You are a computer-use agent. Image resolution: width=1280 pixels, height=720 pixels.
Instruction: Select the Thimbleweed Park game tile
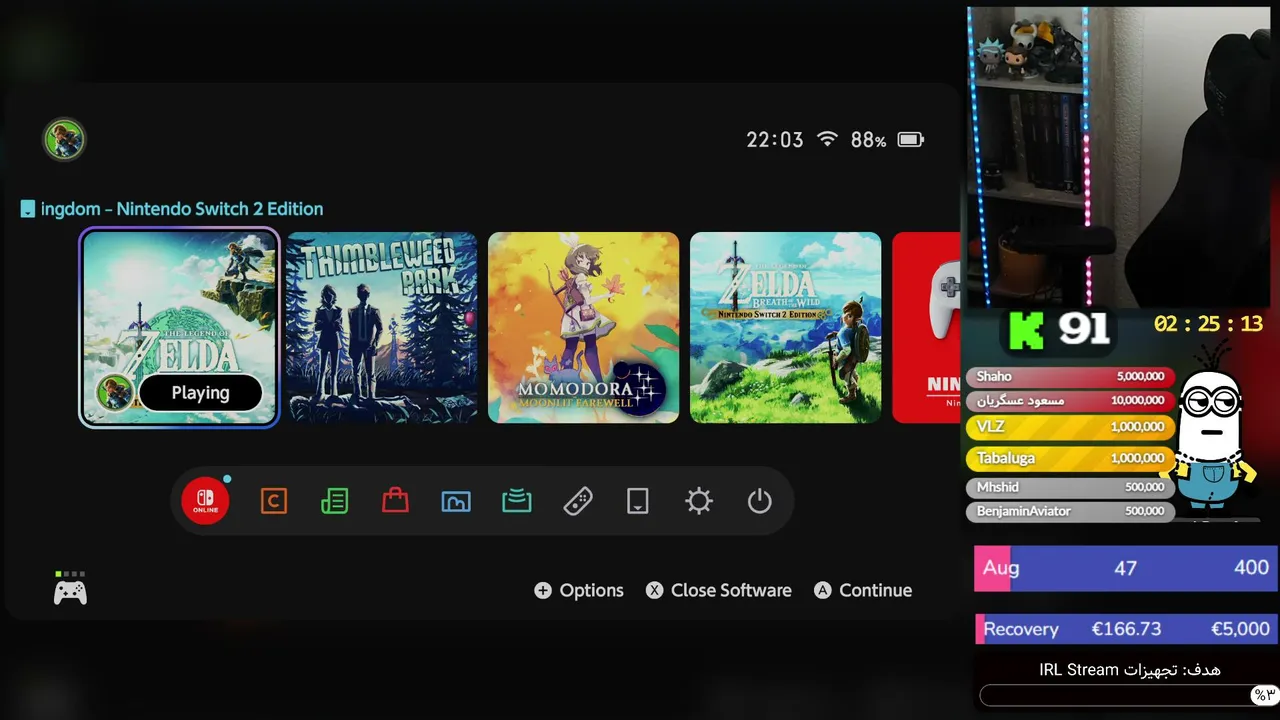(382, 328)
